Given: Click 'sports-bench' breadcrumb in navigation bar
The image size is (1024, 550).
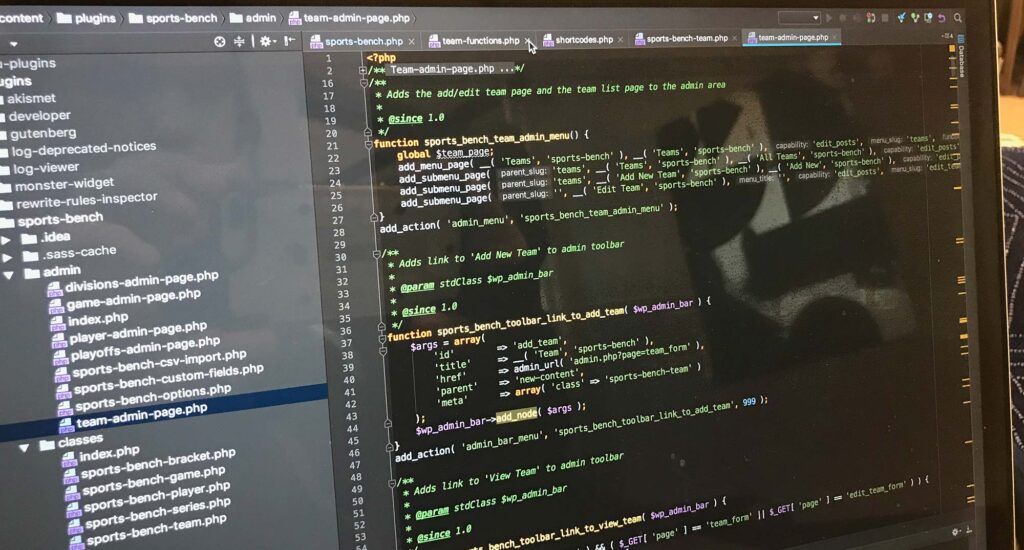Looking at the screenshot, I should (173, 18).
